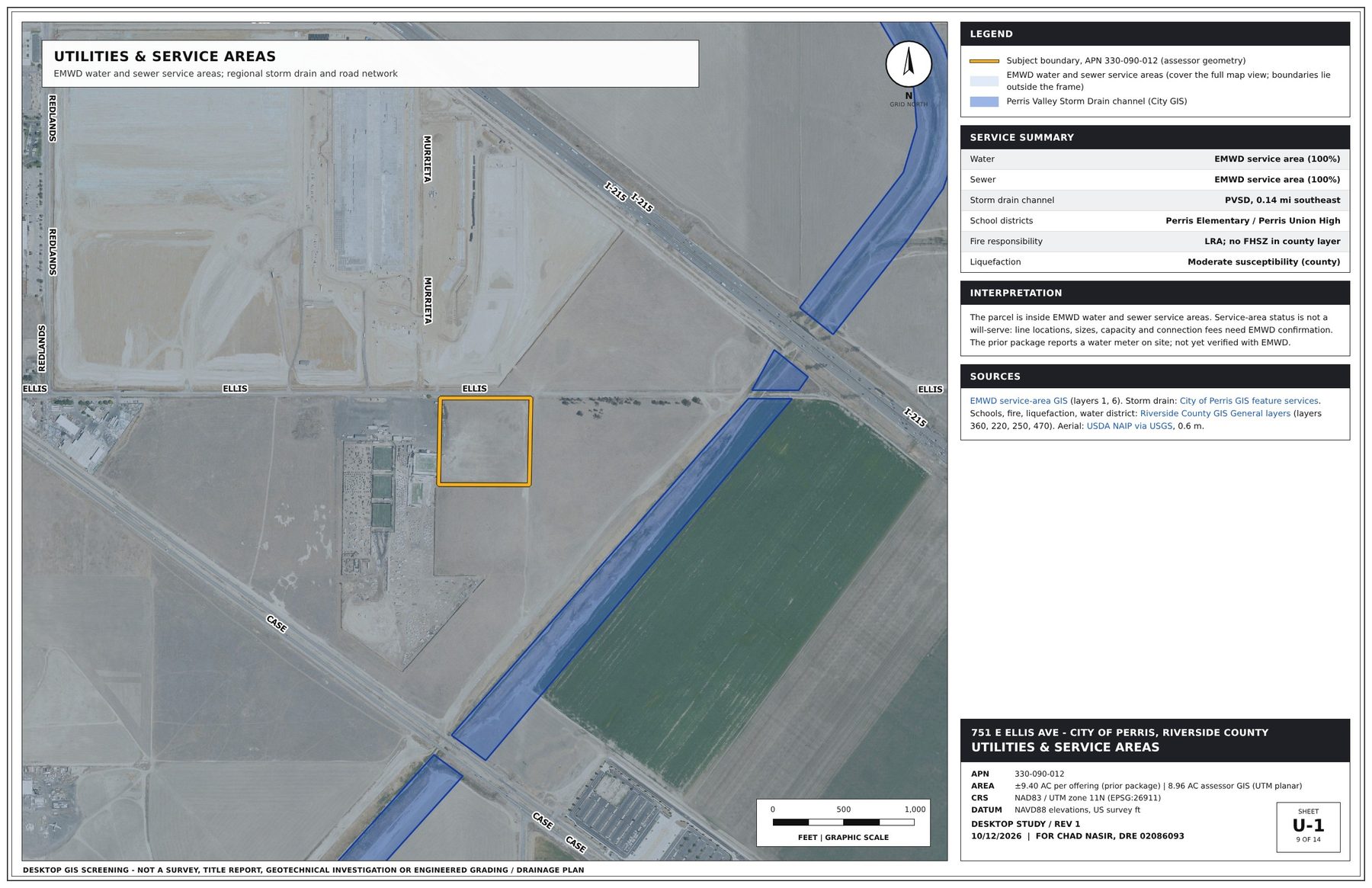1372x888 pixels.
Task: Click 'LRA; no FHSZ in county layer' value
Action: (x=1272, y=242)
